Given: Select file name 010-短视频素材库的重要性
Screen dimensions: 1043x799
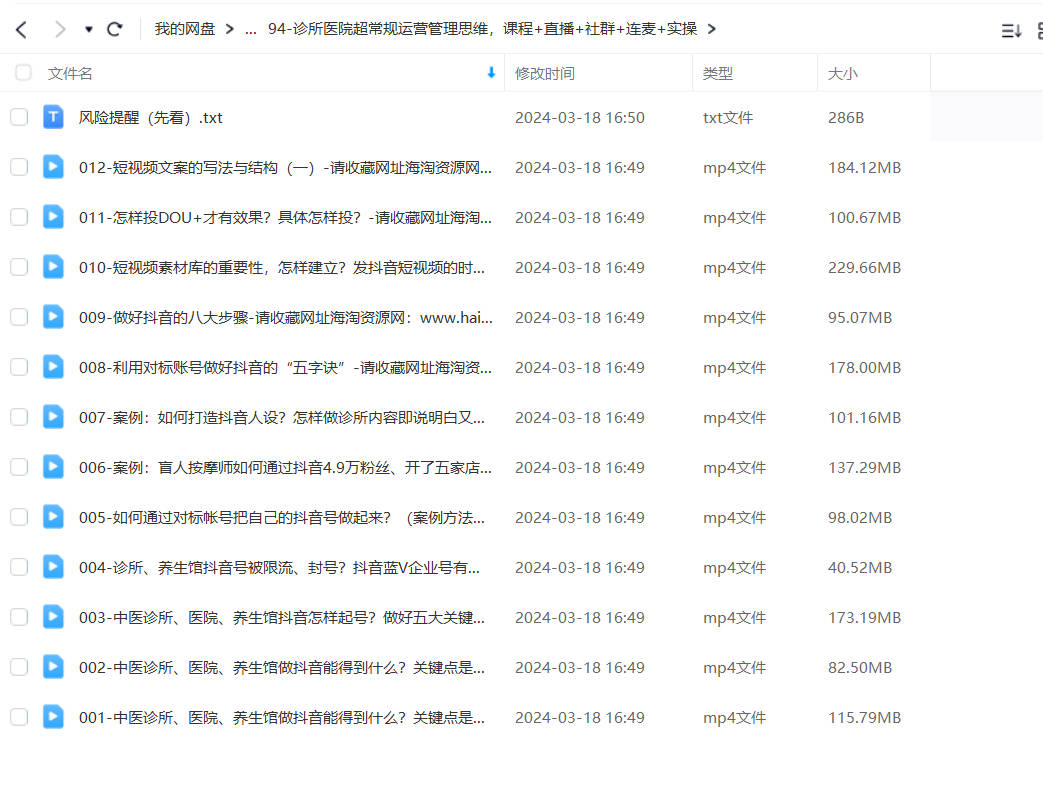Looking at the screenshot, I should tap(282, 267).
